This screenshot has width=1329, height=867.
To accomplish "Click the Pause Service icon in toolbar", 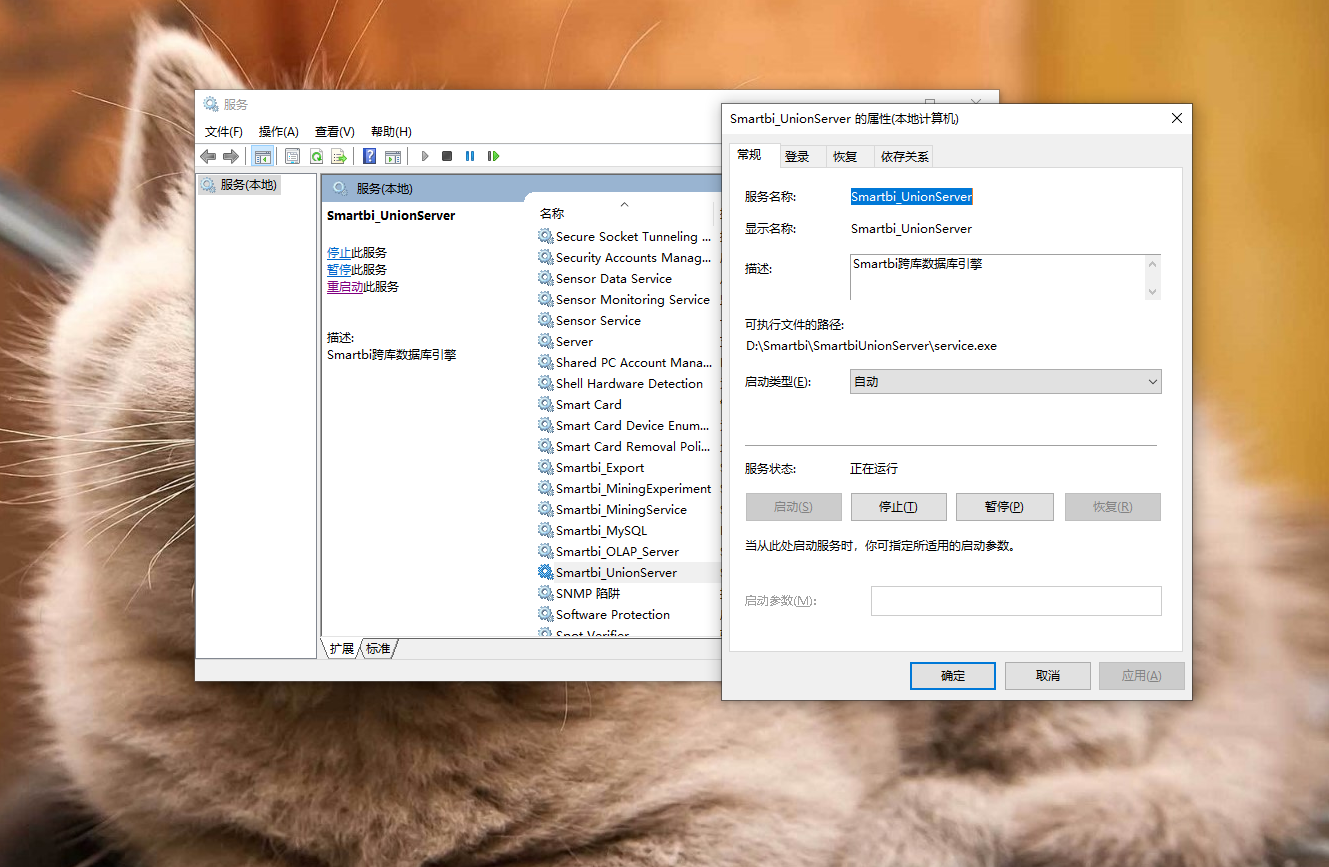I will [x=470, y=156].
